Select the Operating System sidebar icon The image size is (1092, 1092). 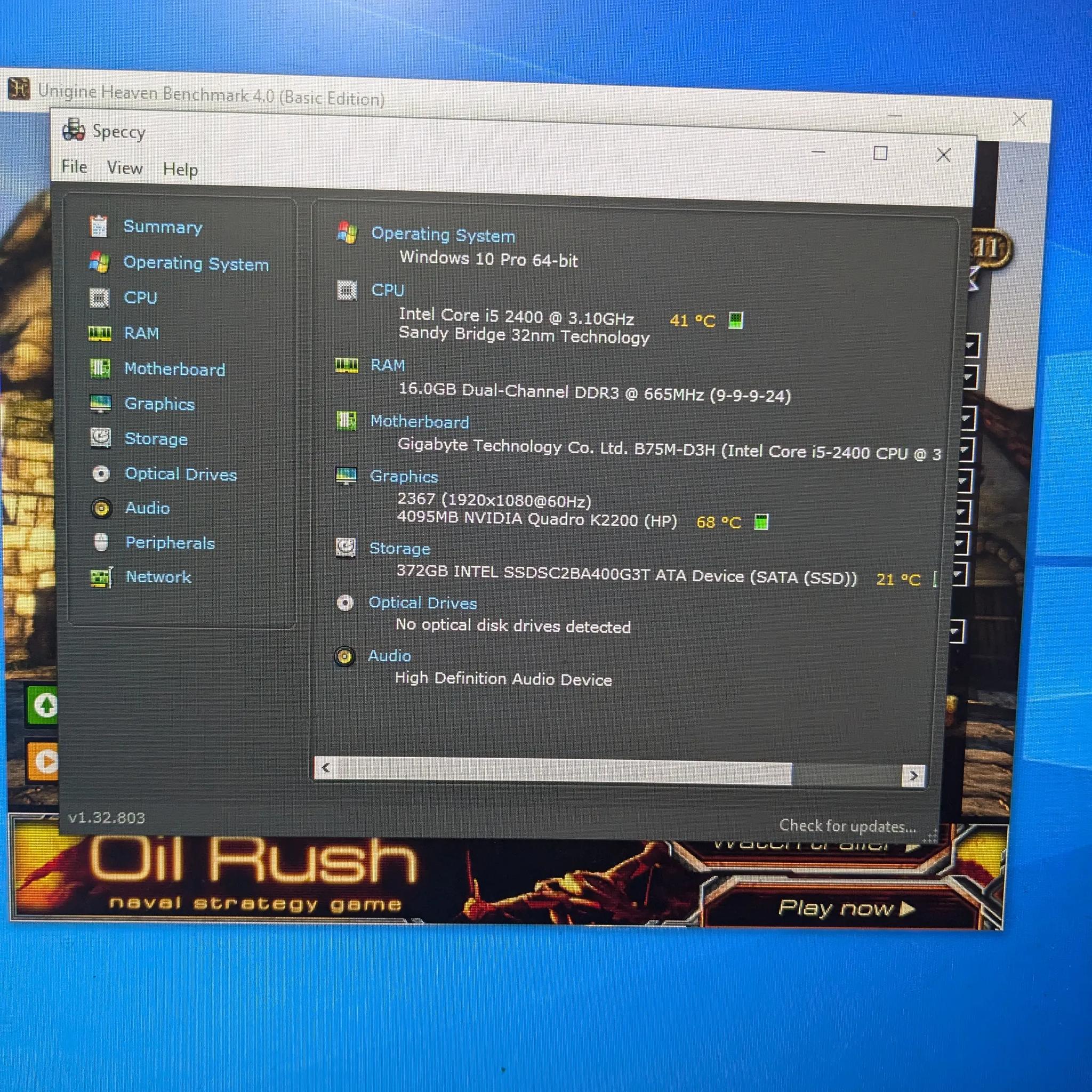click(x=100, y=262)
